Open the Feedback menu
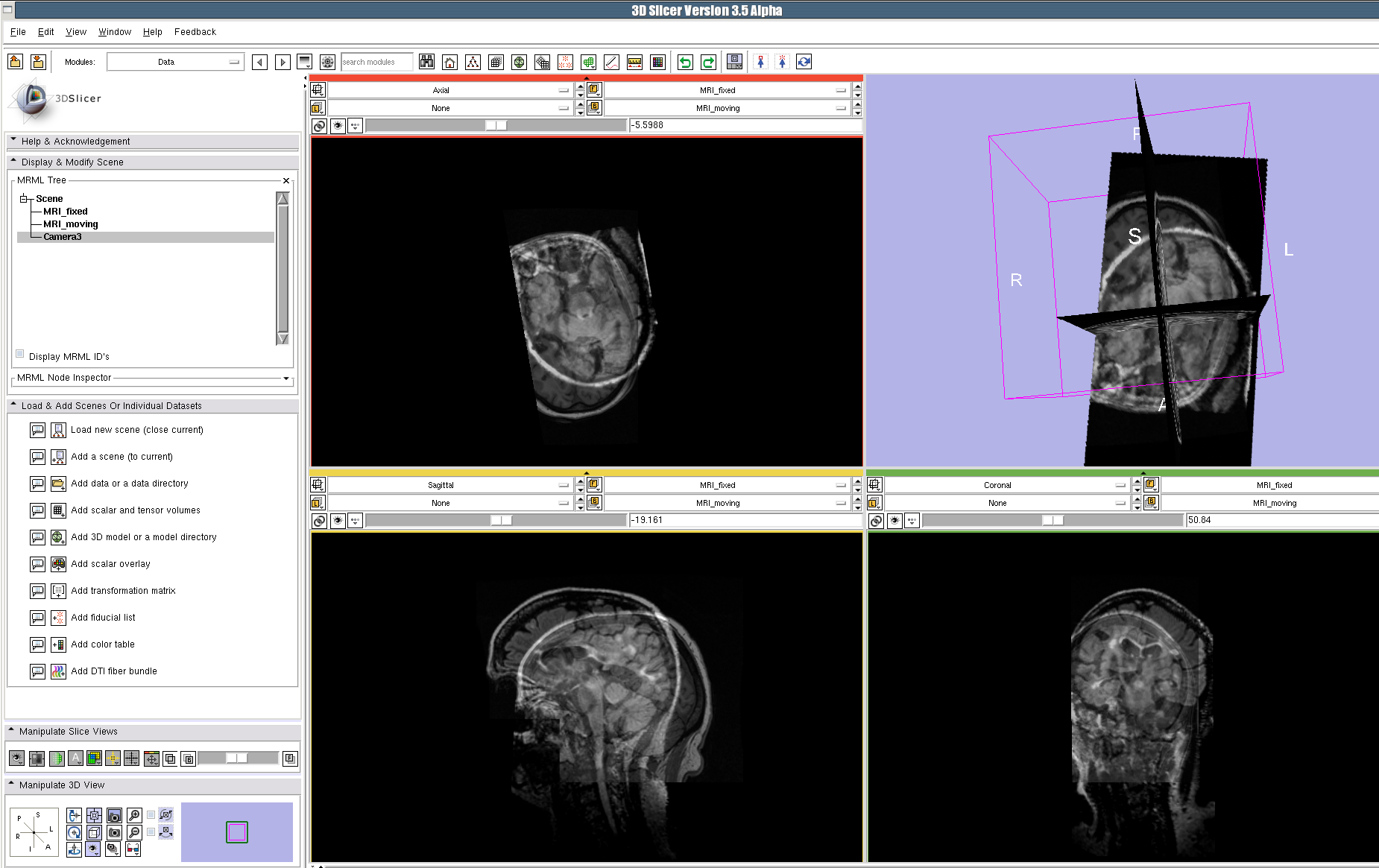This screenshot has width=1379, height=868. click(195, 32)
